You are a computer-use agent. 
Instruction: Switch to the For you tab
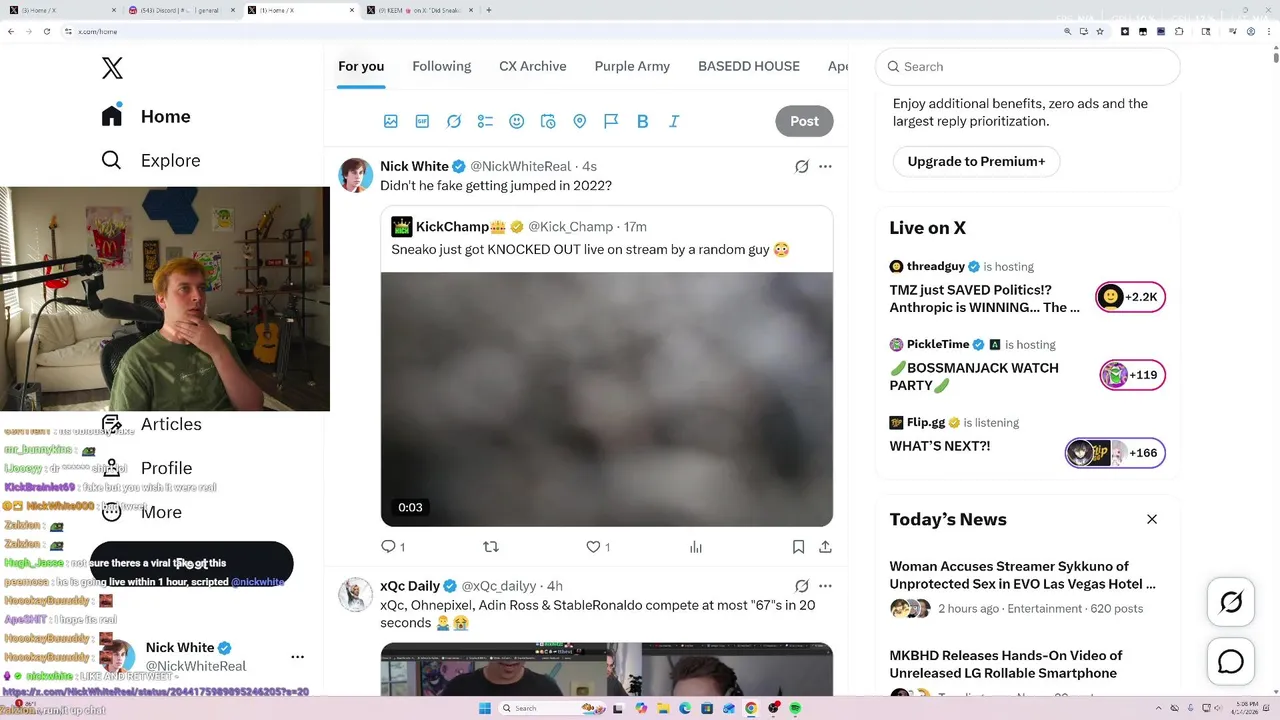pos(361,66)
